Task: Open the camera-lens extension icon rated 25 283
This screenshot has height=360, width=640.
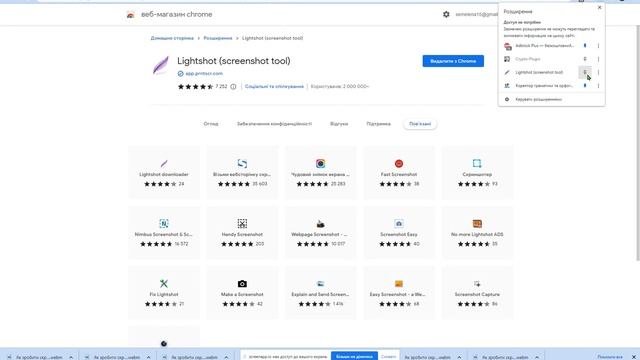Action: 320,163
